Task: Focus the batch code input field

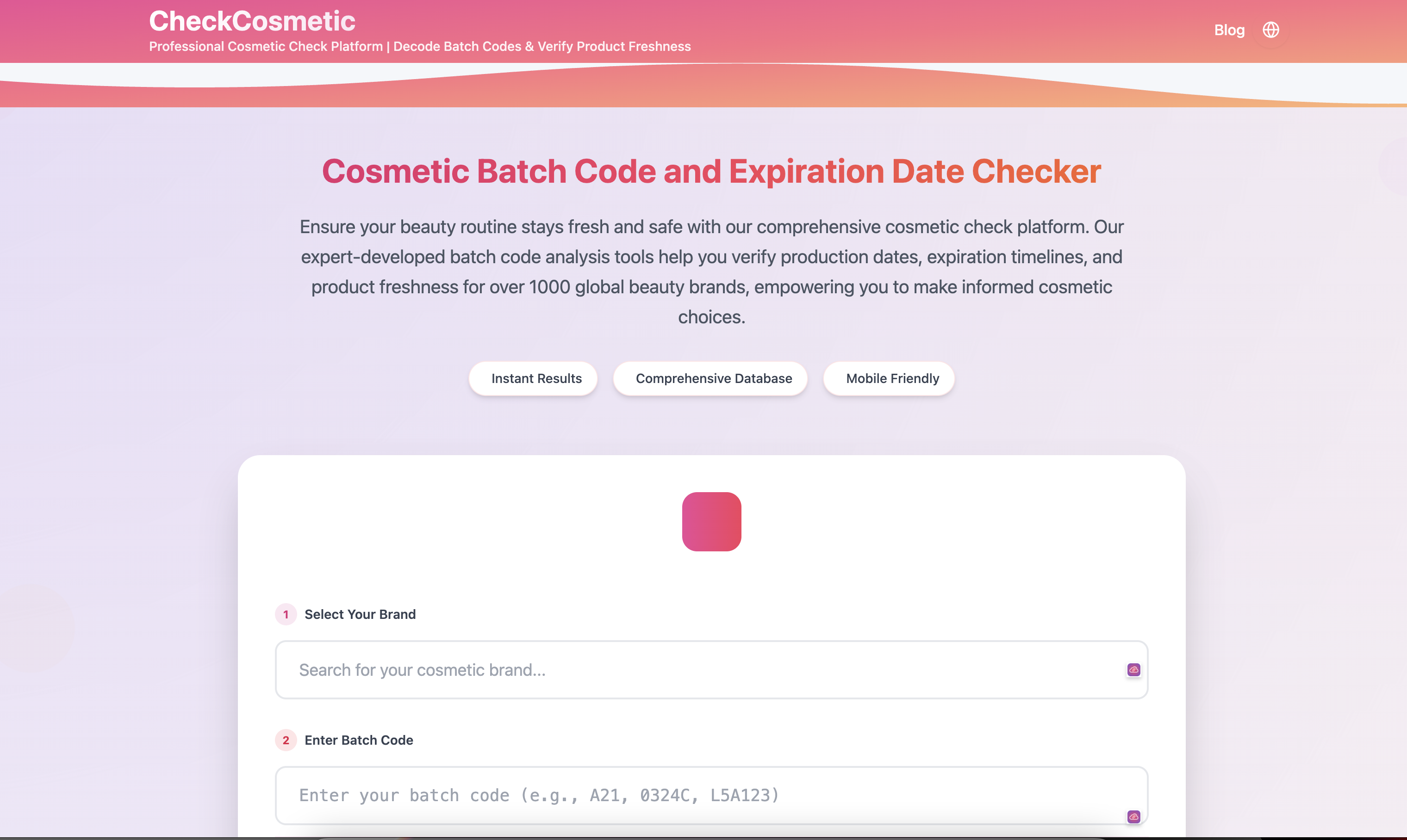Action: (679, 795)
